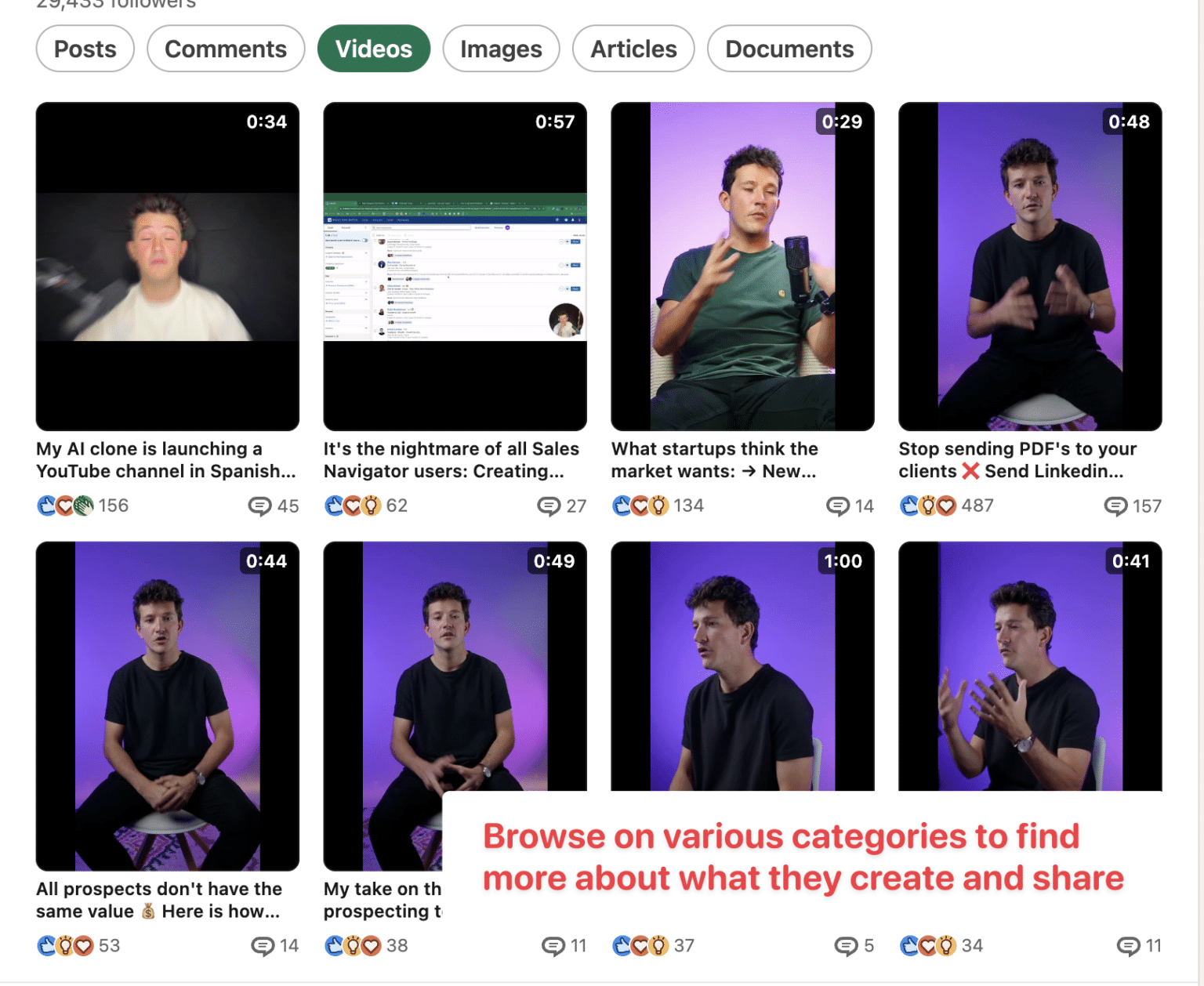The height and width of the screenshot is (986, 1204).
Task: Click comment icon showing 157 comments
Action: click(x=1115, y=506)
